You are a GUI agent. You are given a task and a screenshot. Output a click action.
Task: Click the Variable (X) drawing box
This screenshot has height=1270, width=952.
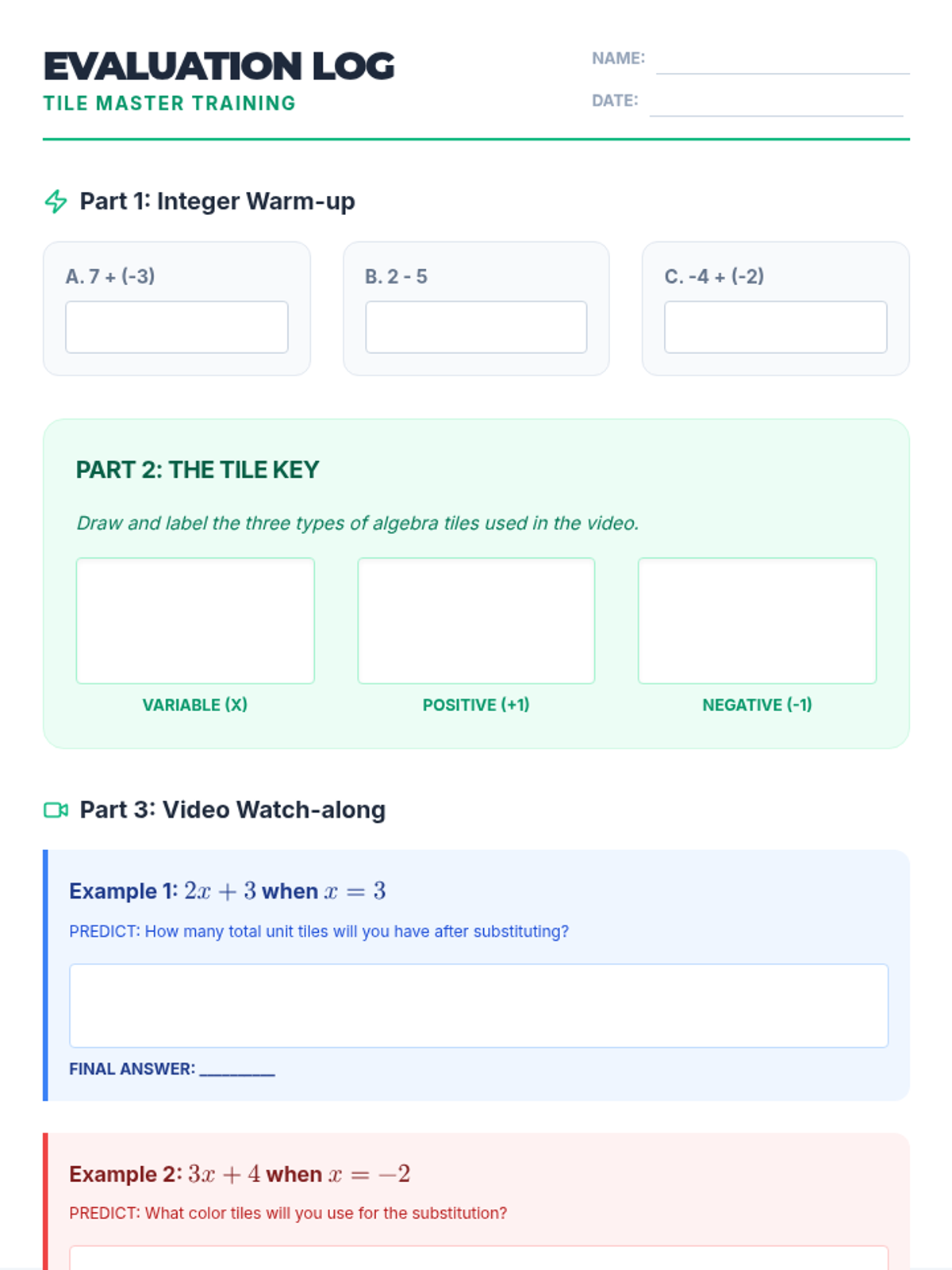(x=195, y=621)
